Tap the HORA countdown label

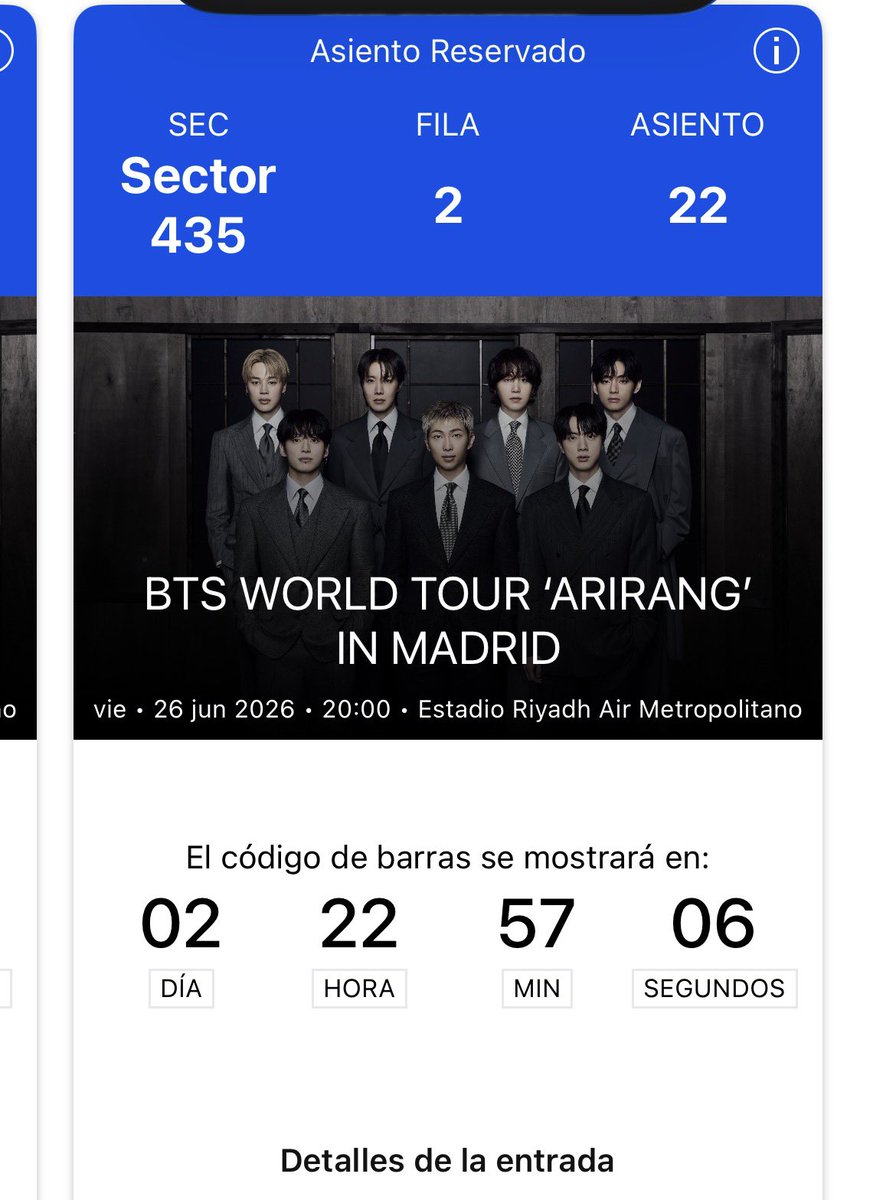[x=359, y=988]
